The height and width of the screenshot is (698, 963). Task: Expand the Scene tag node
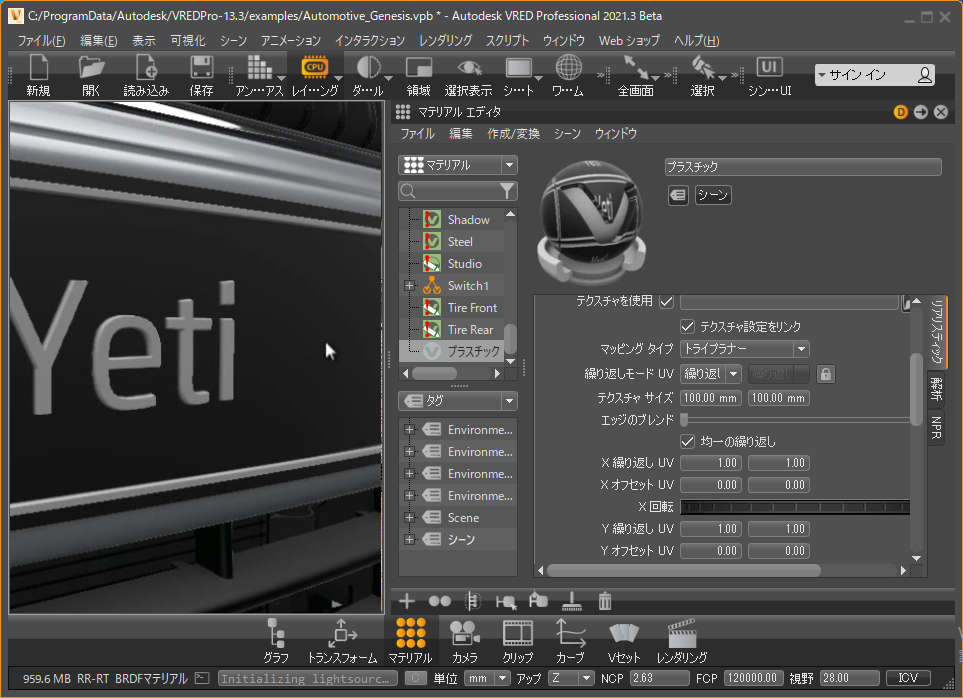pyautogui.click(x=410, y=518)
